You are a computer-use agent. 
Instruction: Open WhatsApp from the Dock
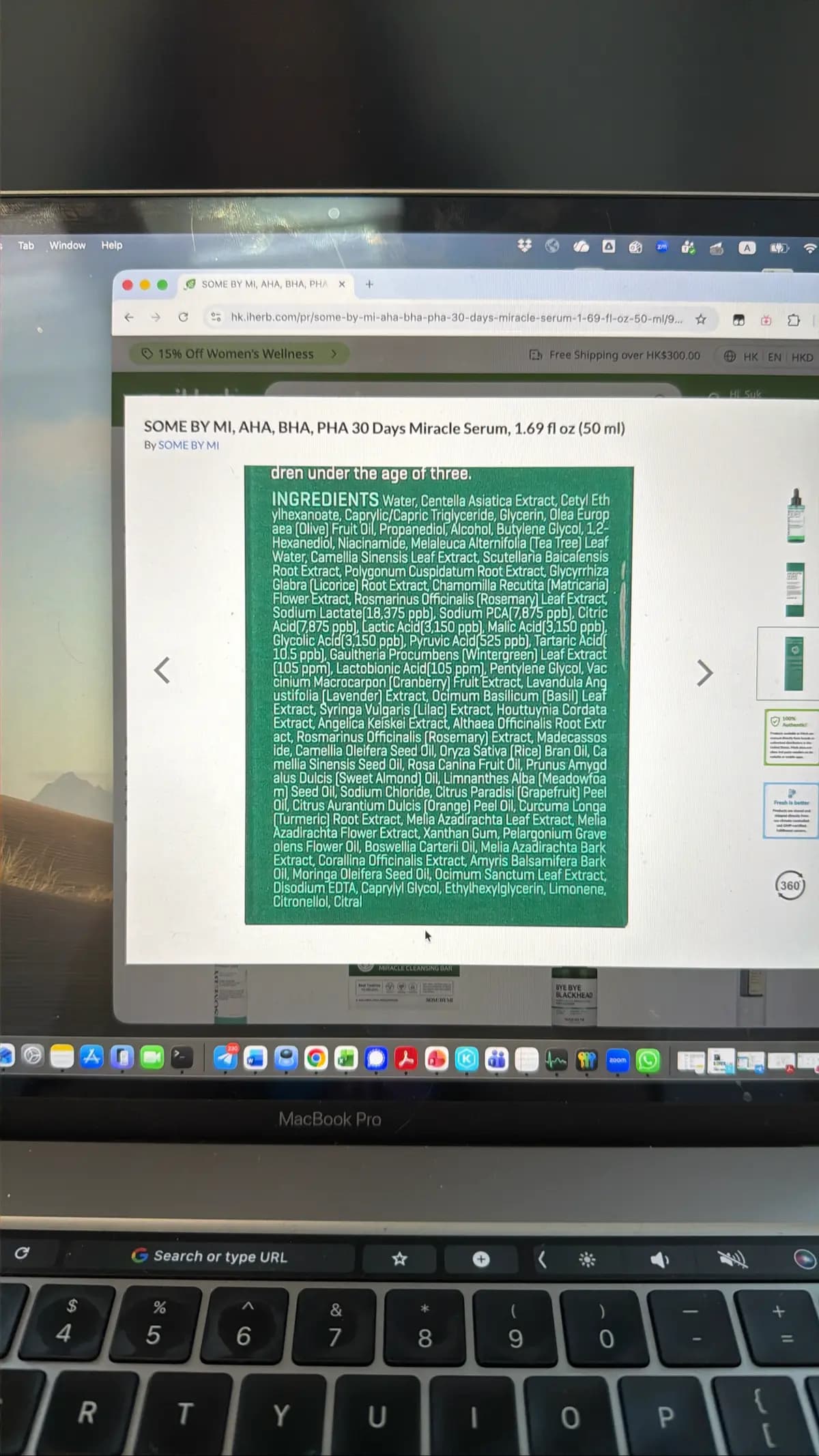tap(648, 1061)
